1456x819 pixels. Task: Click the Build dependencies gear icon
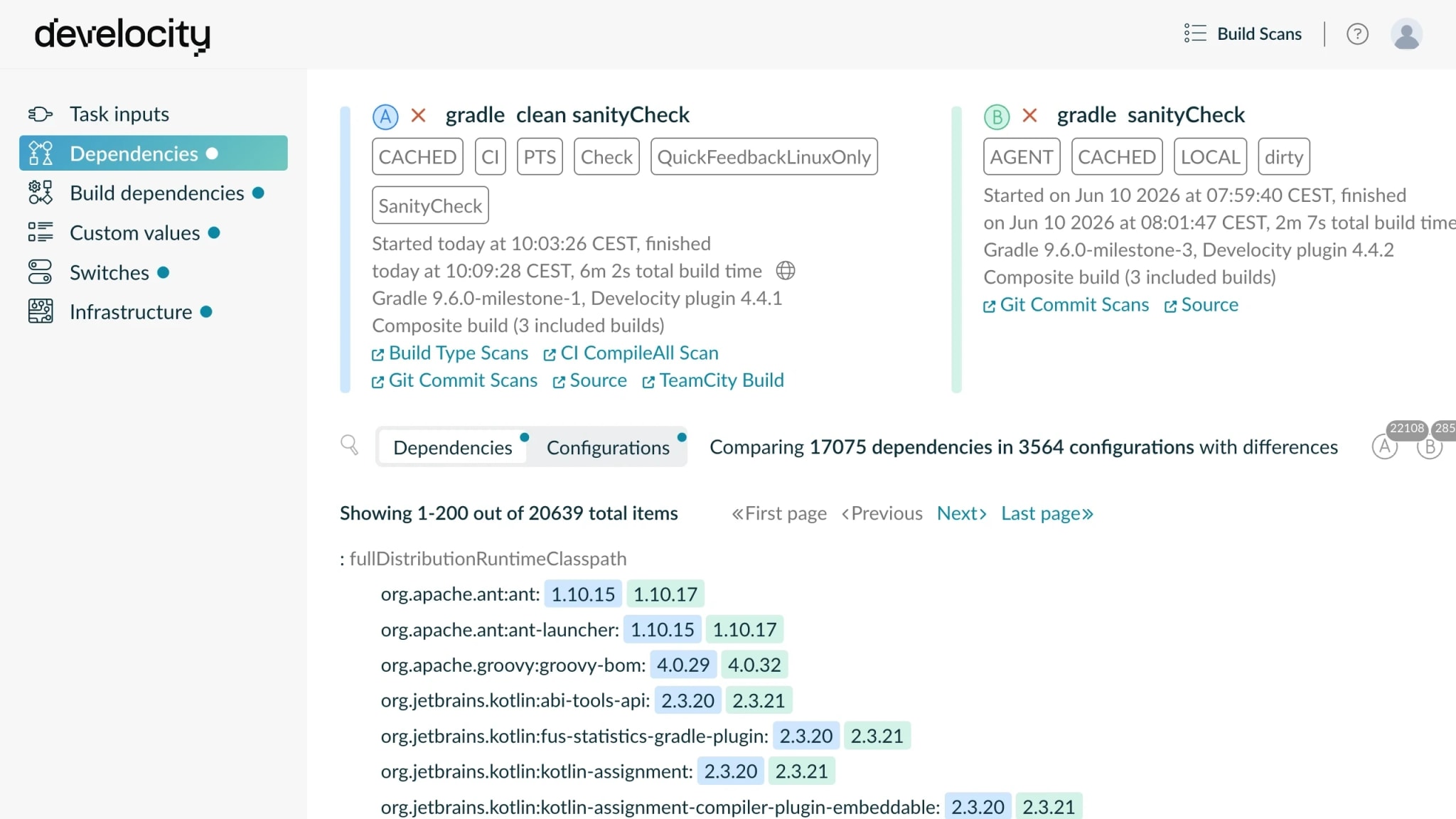point(41,193)
